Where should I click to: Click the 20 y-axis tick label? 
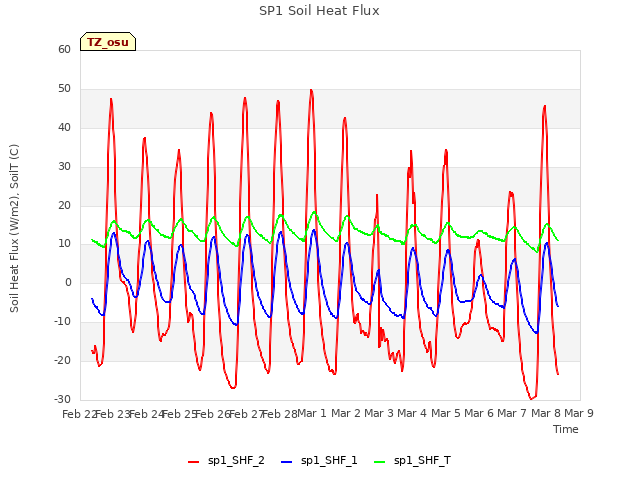coord(64,205)
